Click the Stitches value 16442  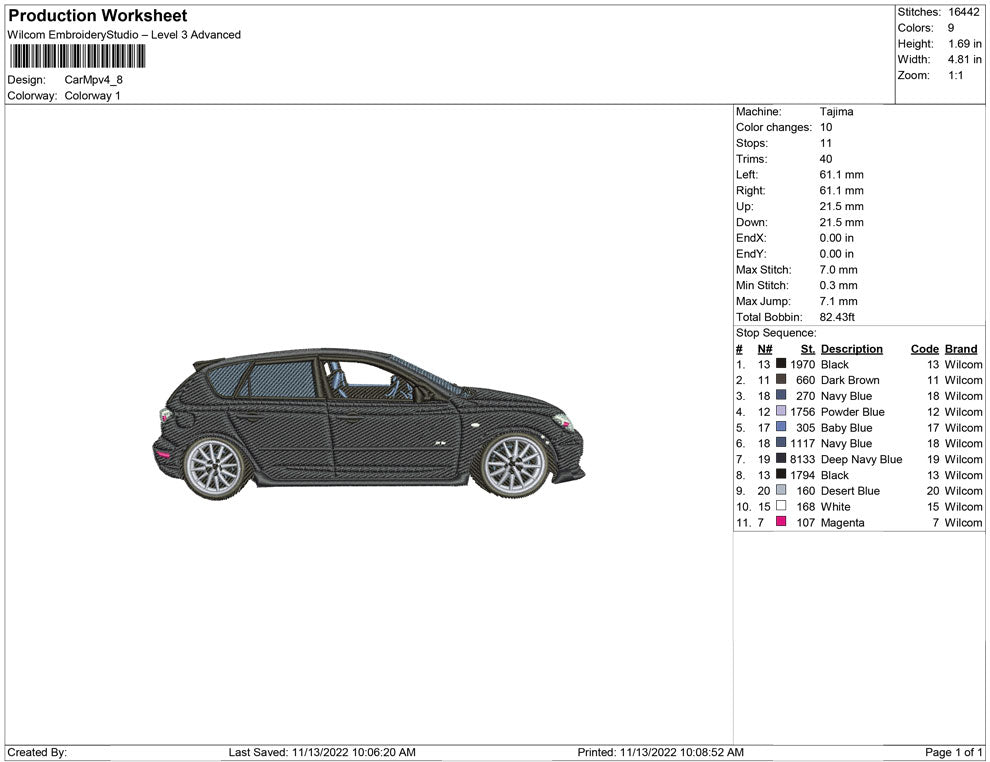click(x=964, y=12)
